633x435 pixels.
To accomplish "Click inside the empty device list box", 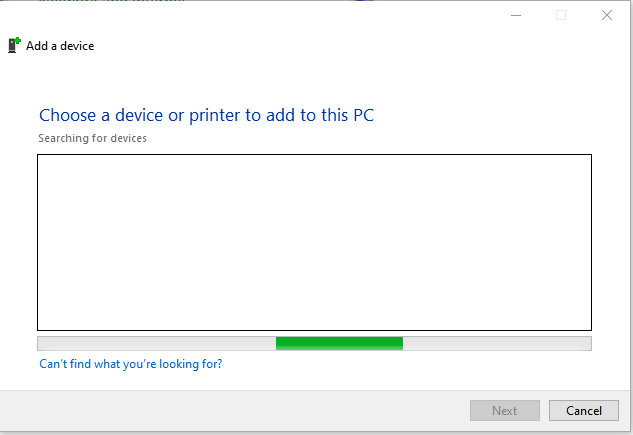I will [314, 242].
